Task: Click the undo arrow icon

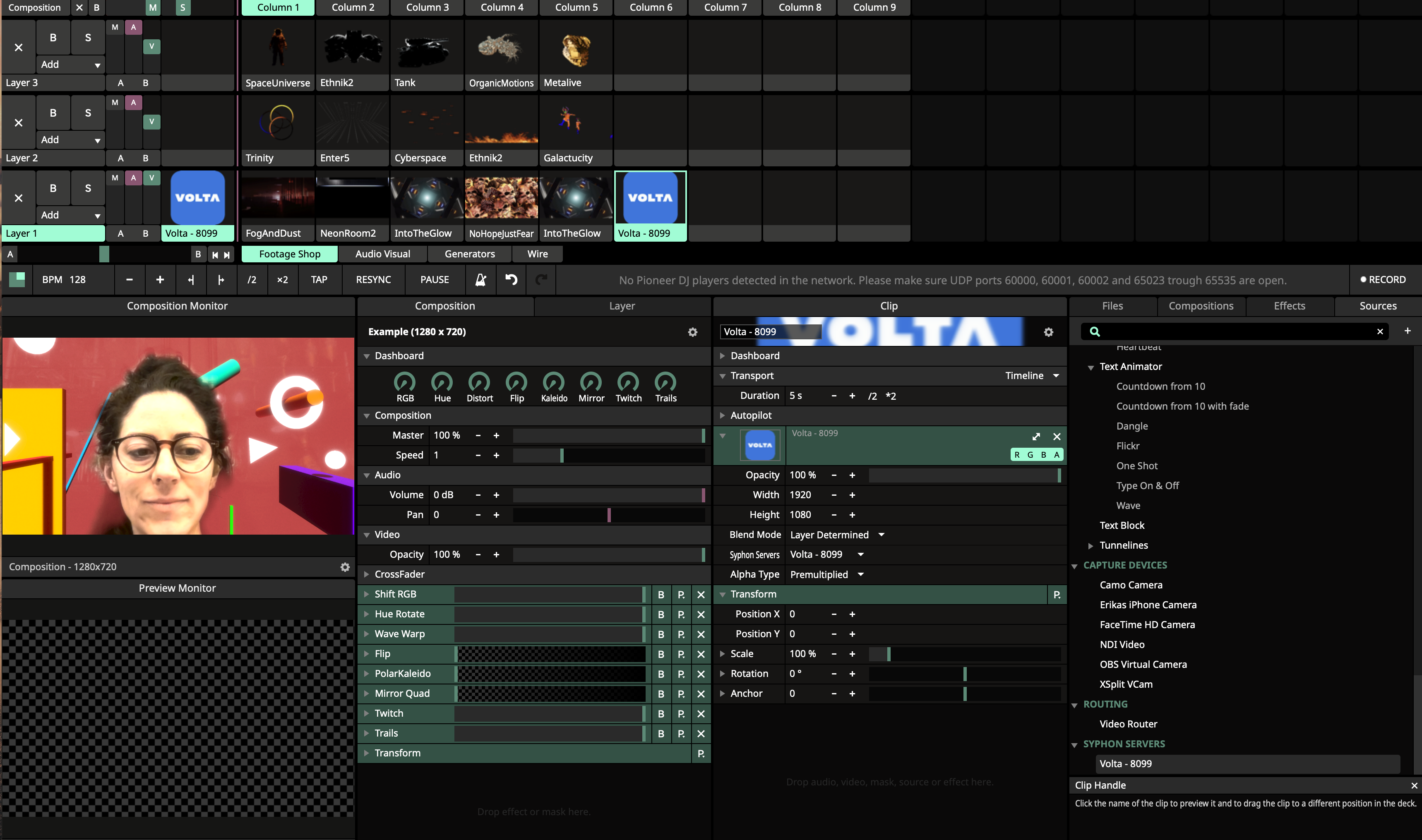Action: click(511, 280)
